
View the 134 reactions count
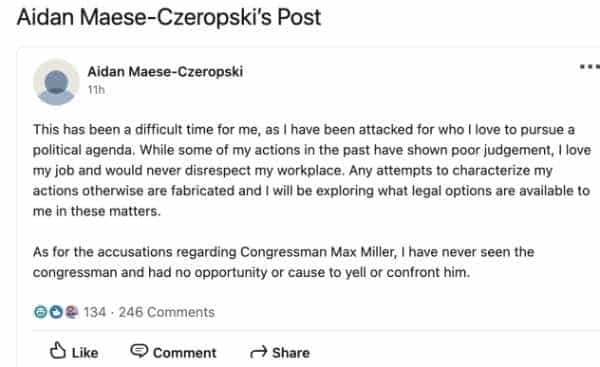point(95,312)
